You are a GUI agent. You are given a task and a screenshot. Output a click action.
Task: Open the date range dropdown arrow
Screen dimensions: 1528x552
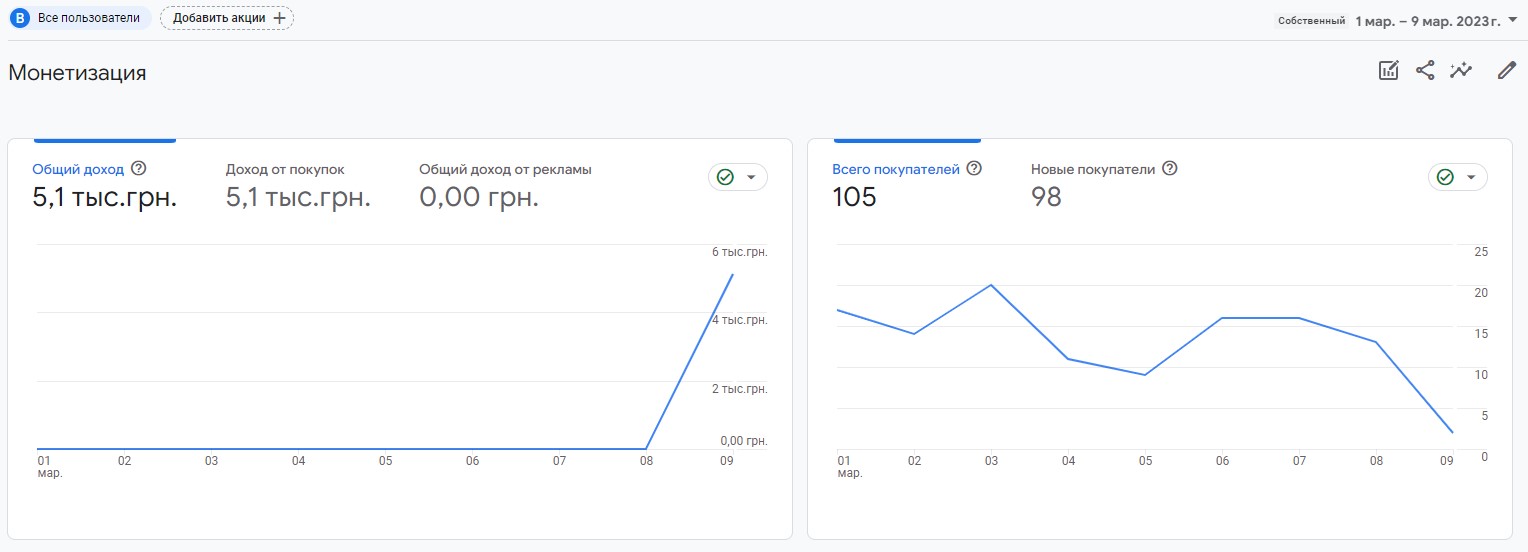[x=1512, y=19]
